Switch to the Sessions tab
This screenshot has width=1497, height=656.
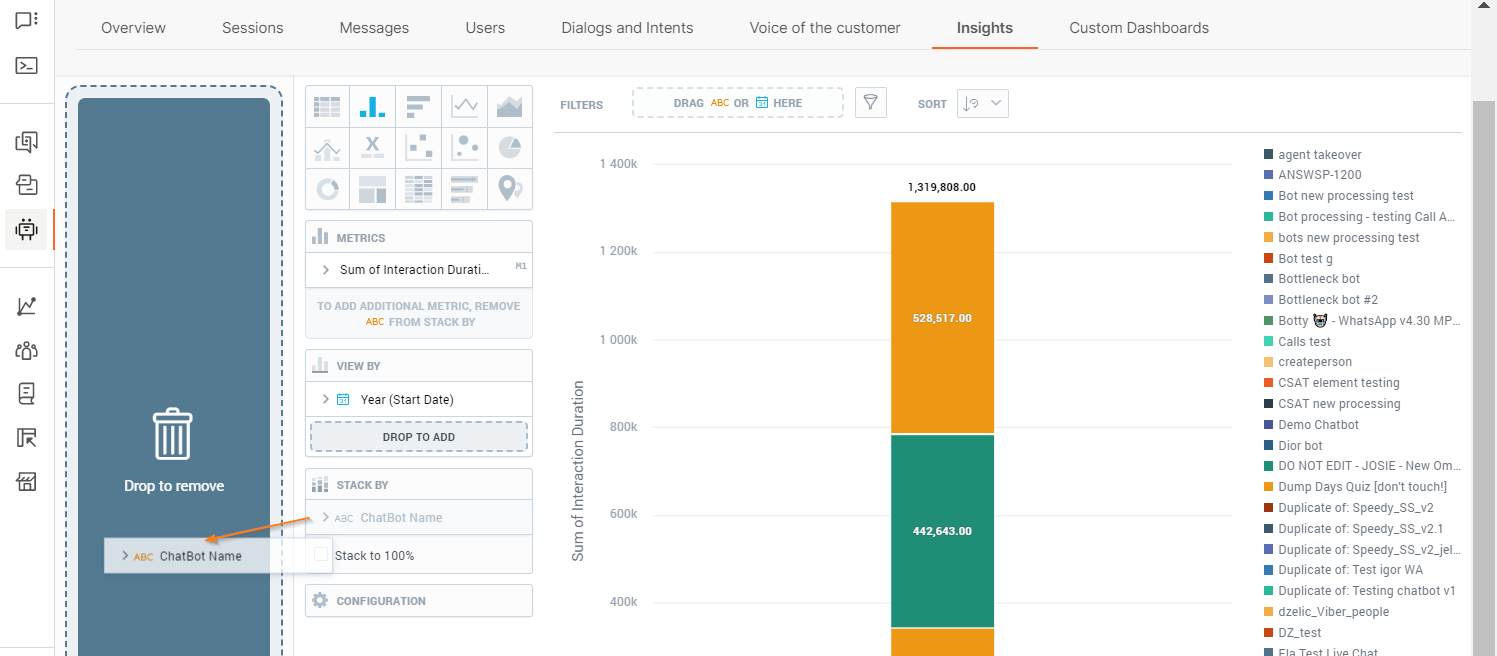click(253, 28)
